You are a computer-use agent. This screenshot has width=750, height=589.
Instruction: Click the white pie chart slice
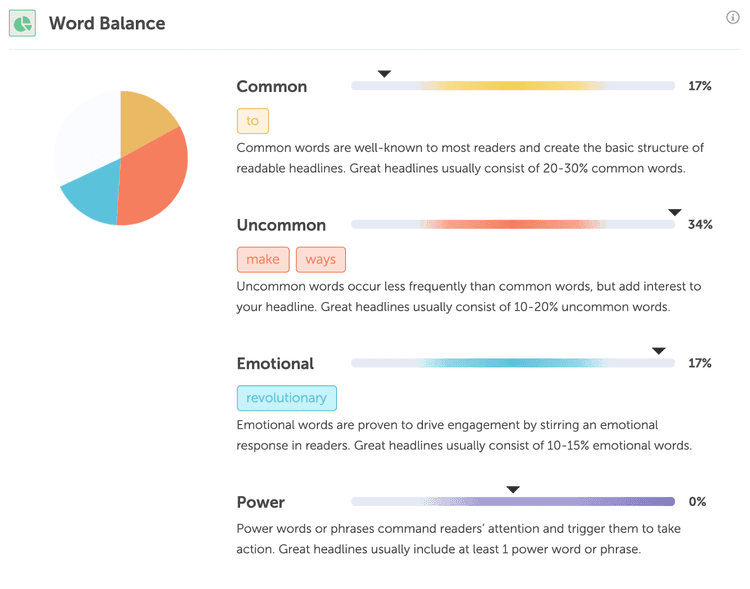[x=85, y=135]
